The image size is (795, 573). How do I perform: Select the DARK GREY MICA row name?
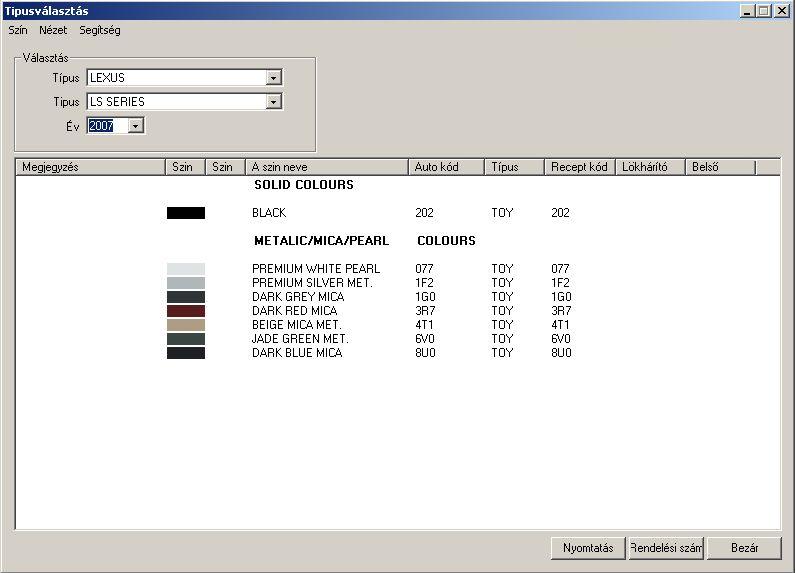297,297
